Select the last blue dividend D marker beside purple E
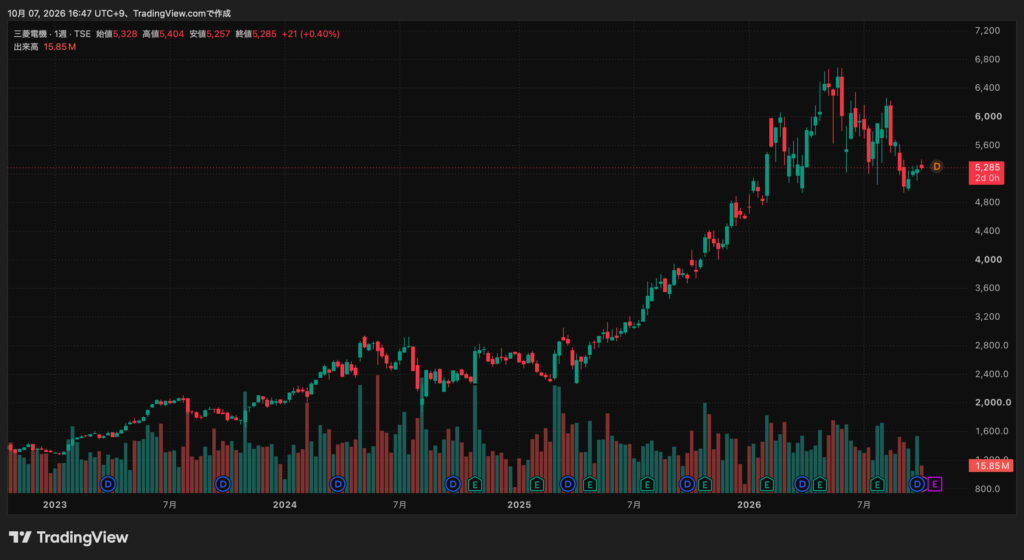The height and width of the screenshot is (560, 1024). 917,484
